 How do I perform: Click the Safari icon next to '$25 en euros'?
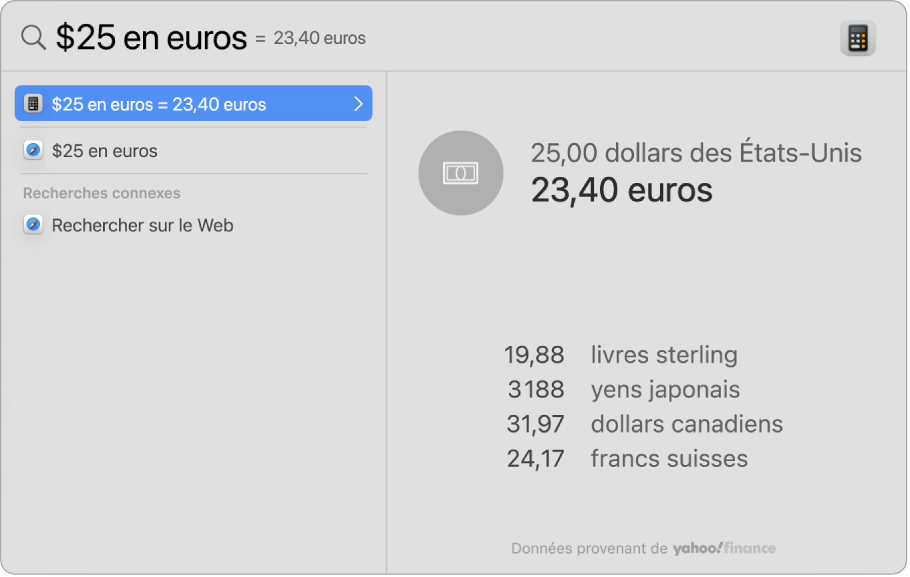tap(33, 150)
